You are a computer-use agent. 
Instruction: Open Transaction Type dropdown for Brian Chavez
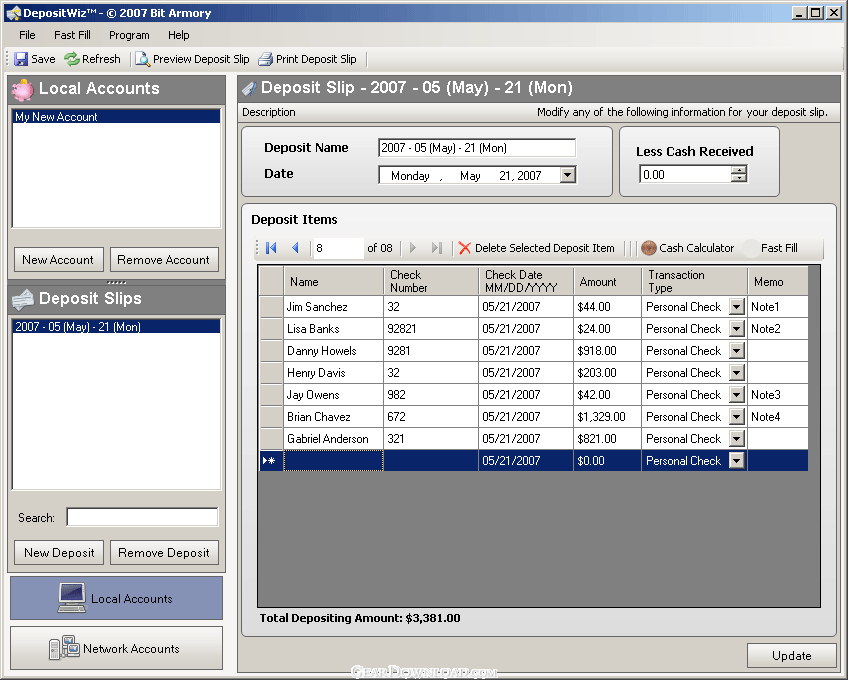[x=736, y=417]
